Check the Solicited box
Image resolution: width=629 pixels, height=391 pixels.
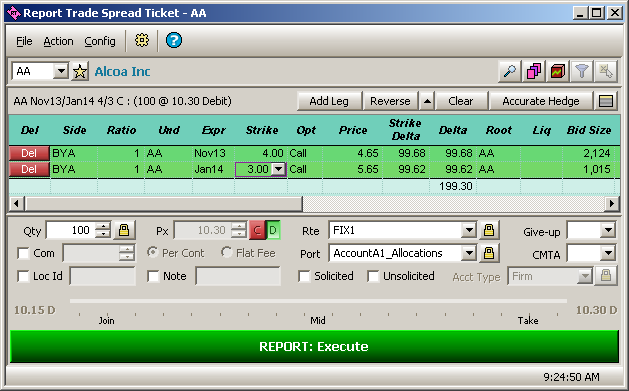(304, 276)
